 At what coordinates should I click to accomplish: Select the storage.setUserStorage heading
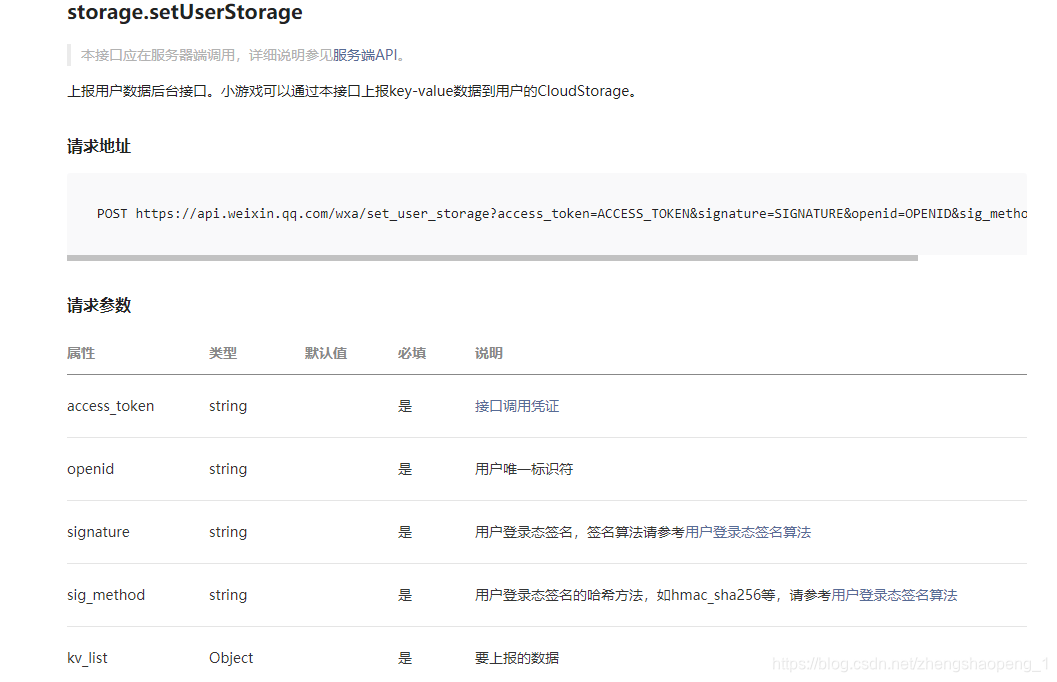185,12
